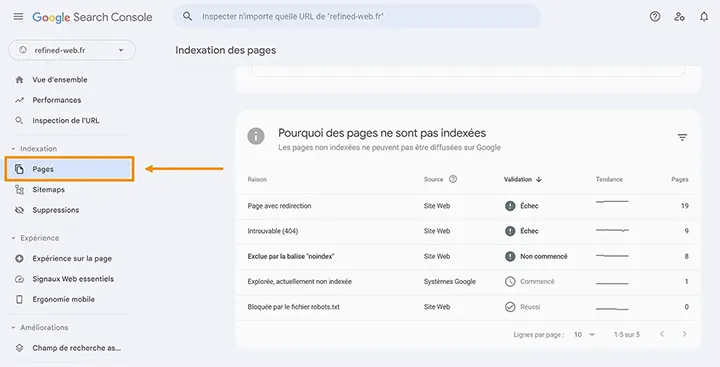Viewport: 720px width, 367px height.
Task: Click the search icon beside Inspection de l'URL
Action: 19,120
